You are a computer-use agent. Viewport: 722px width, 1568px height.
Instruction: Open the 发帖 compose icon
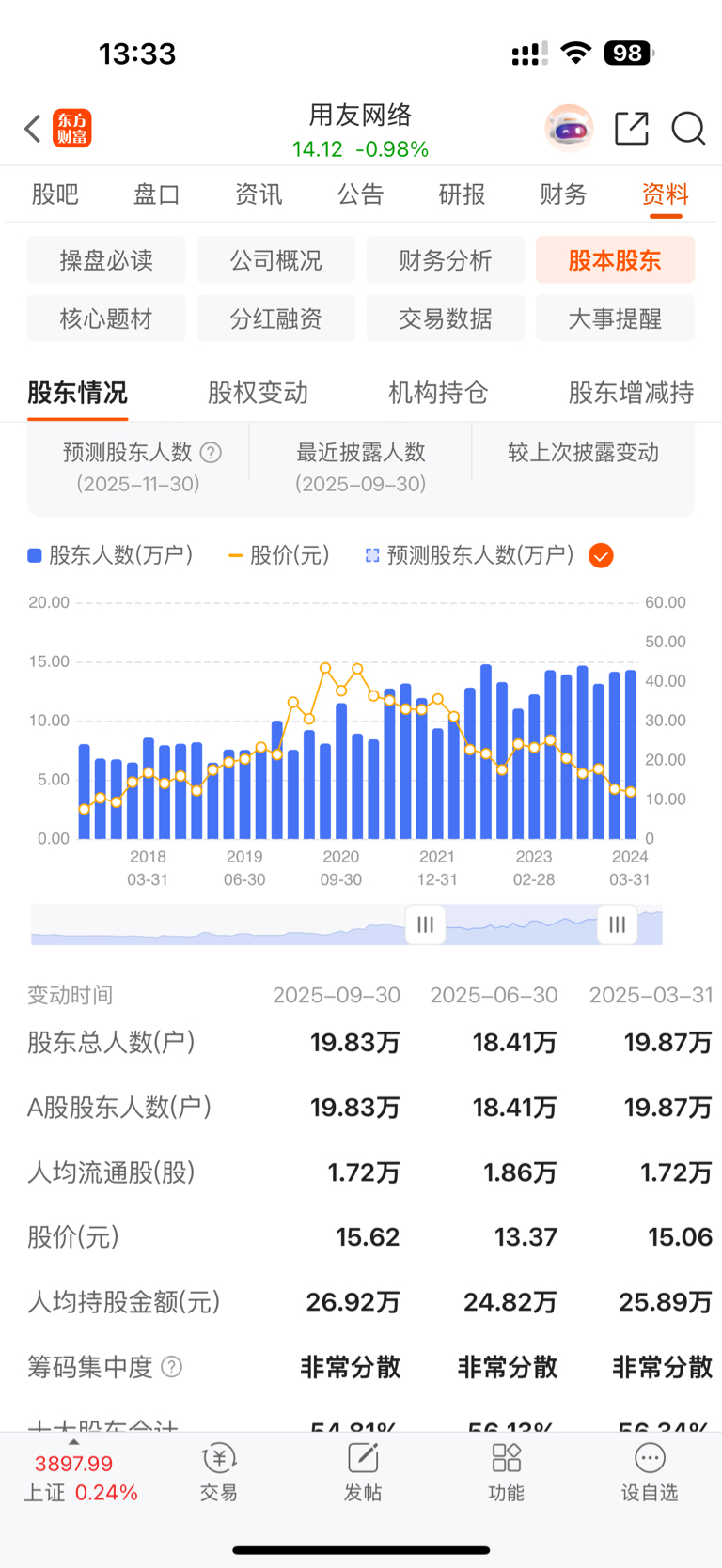(x=363, y=1472)
